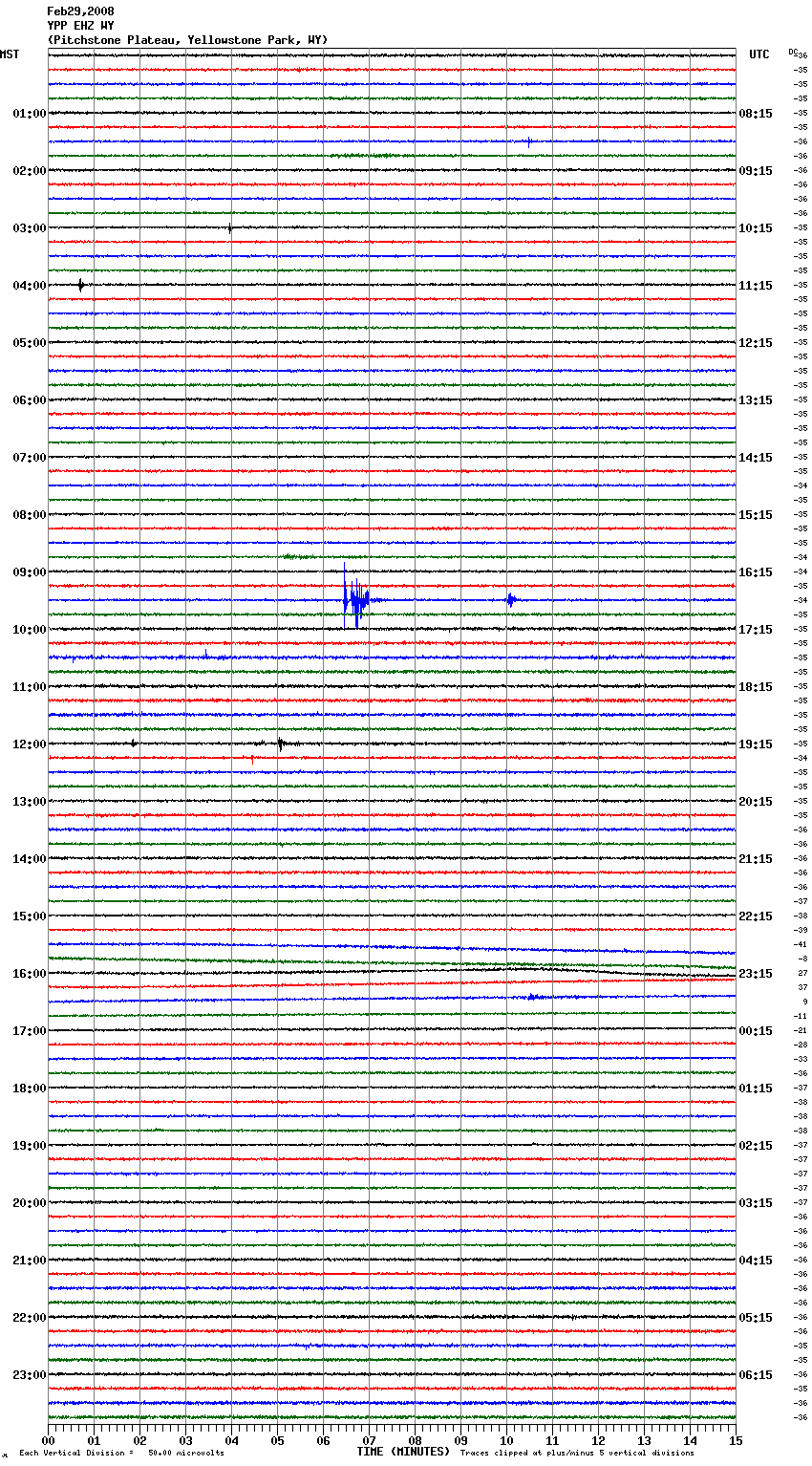This screenshot has width=812, height=1466.
Task: Click the x-axis minute tick label 10
Action: (x=506, y=1440)
